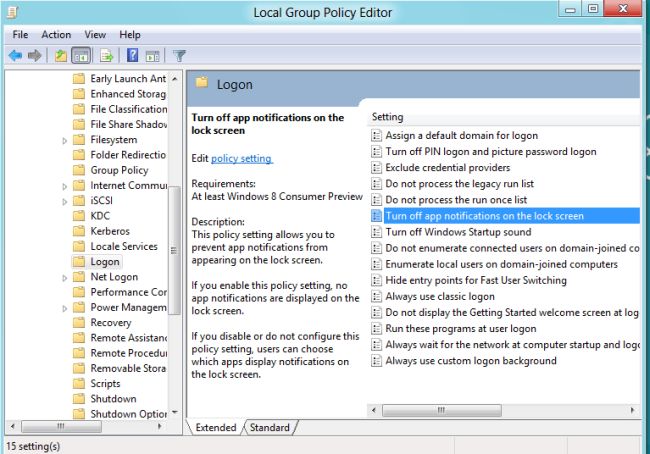Switch to the Extended tab
The height and width of the screenshot is (454, 650).
[216, 427]
